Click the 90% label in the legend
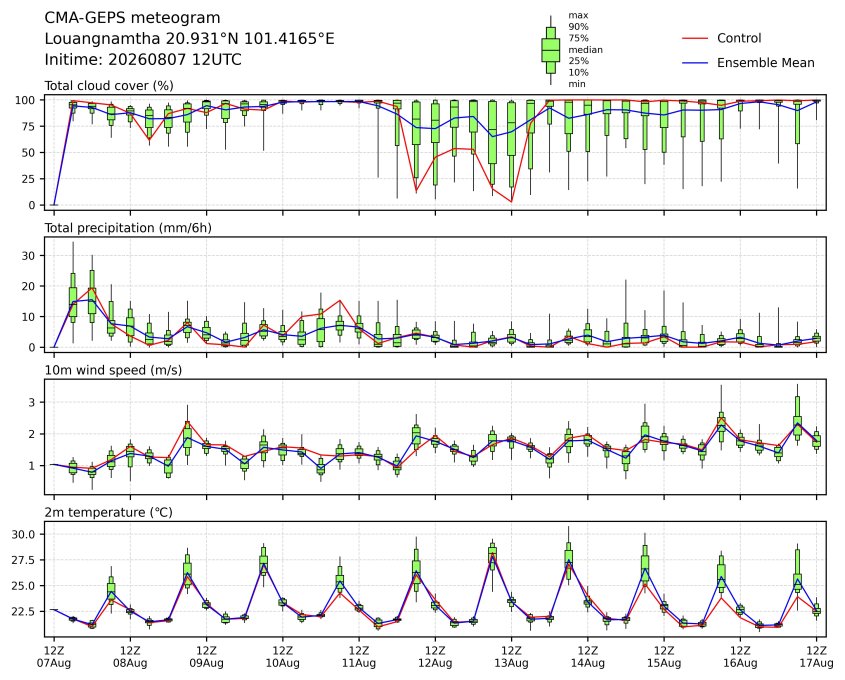Screen dimensions: 845x680 578,27
